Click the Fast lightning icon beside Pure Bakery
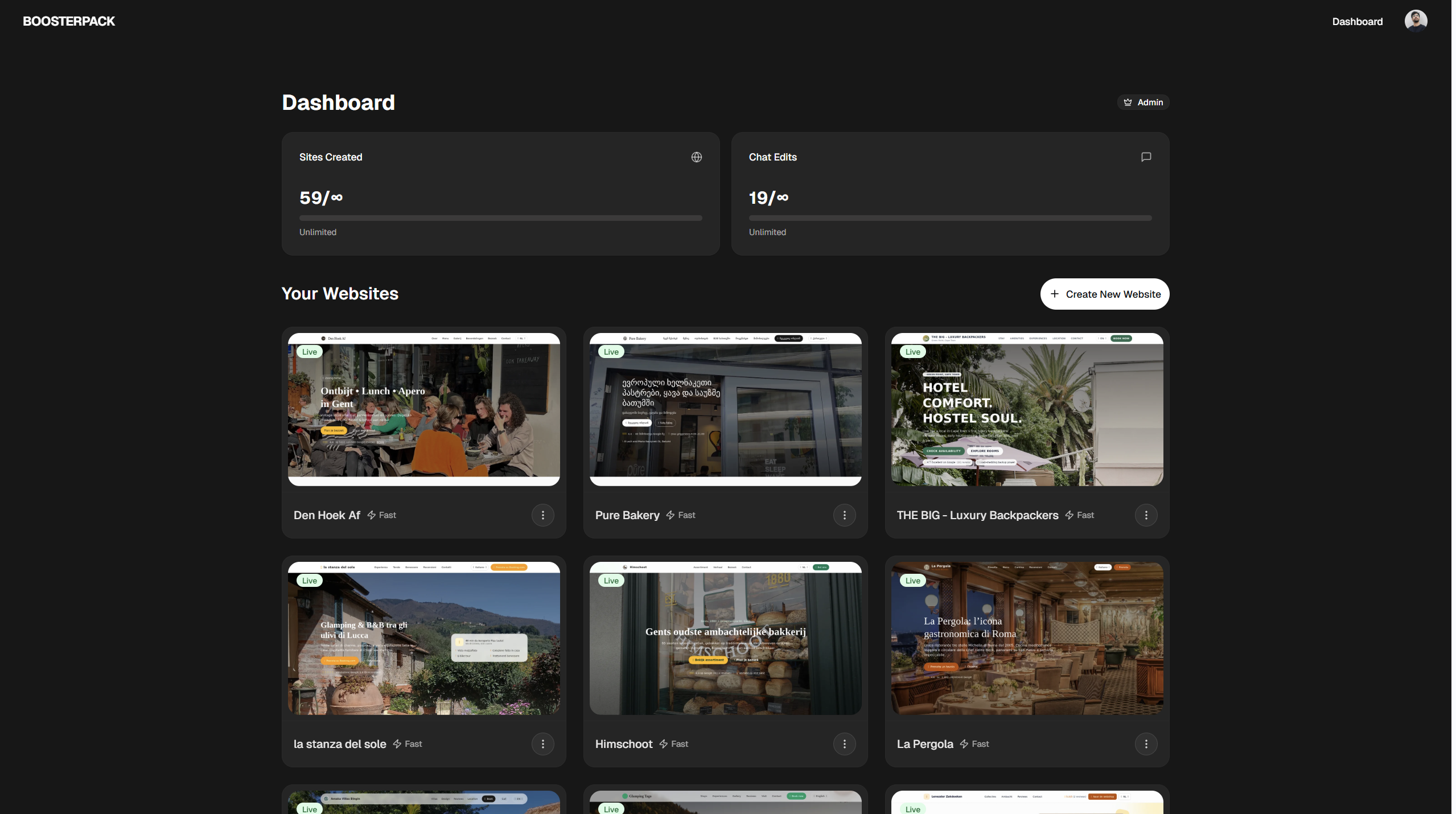The image size is (1456, 814). [671, 515]
